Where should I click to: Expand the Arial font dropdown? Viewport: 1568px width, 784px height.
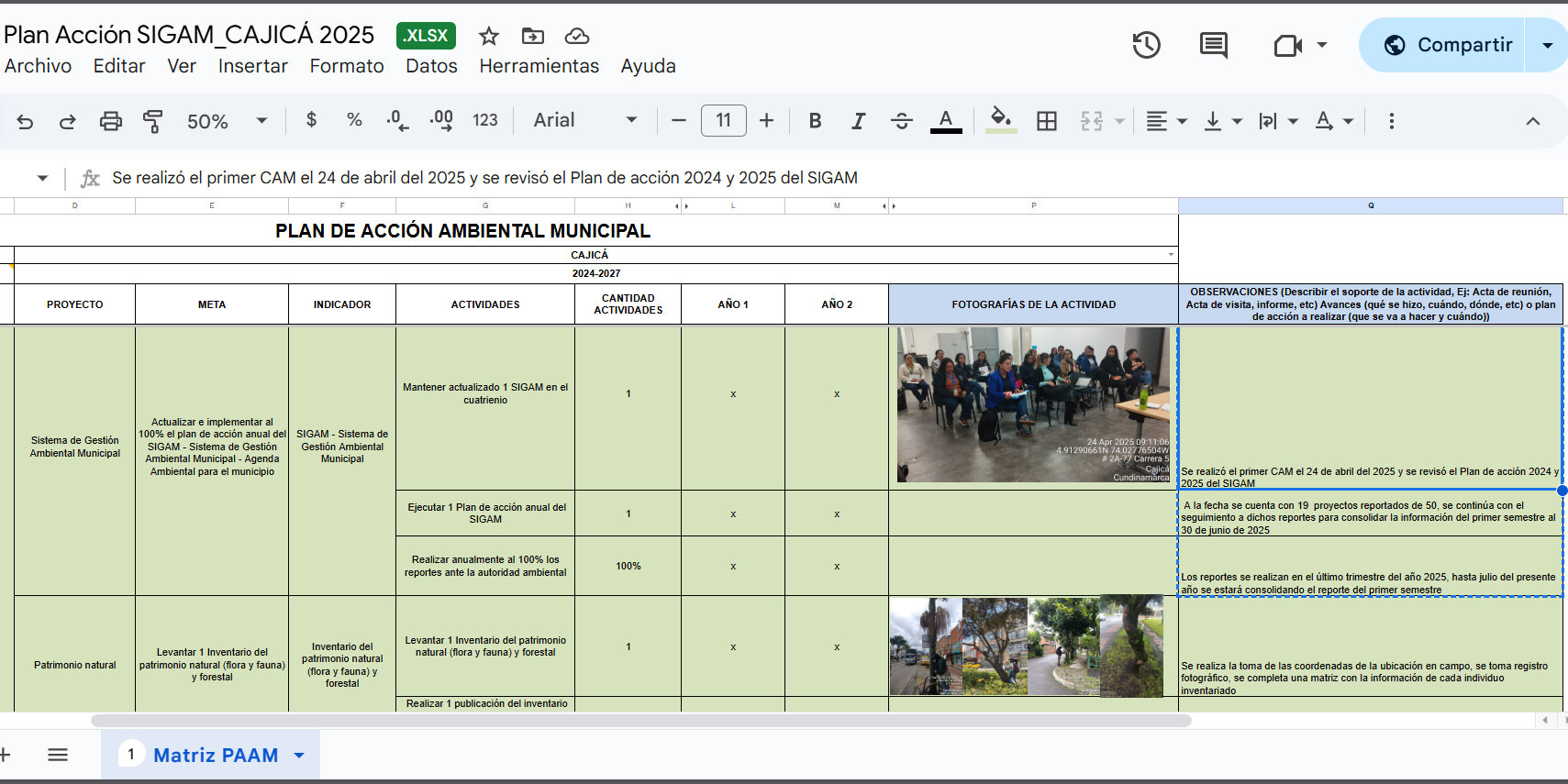click(x=585, y=121)
